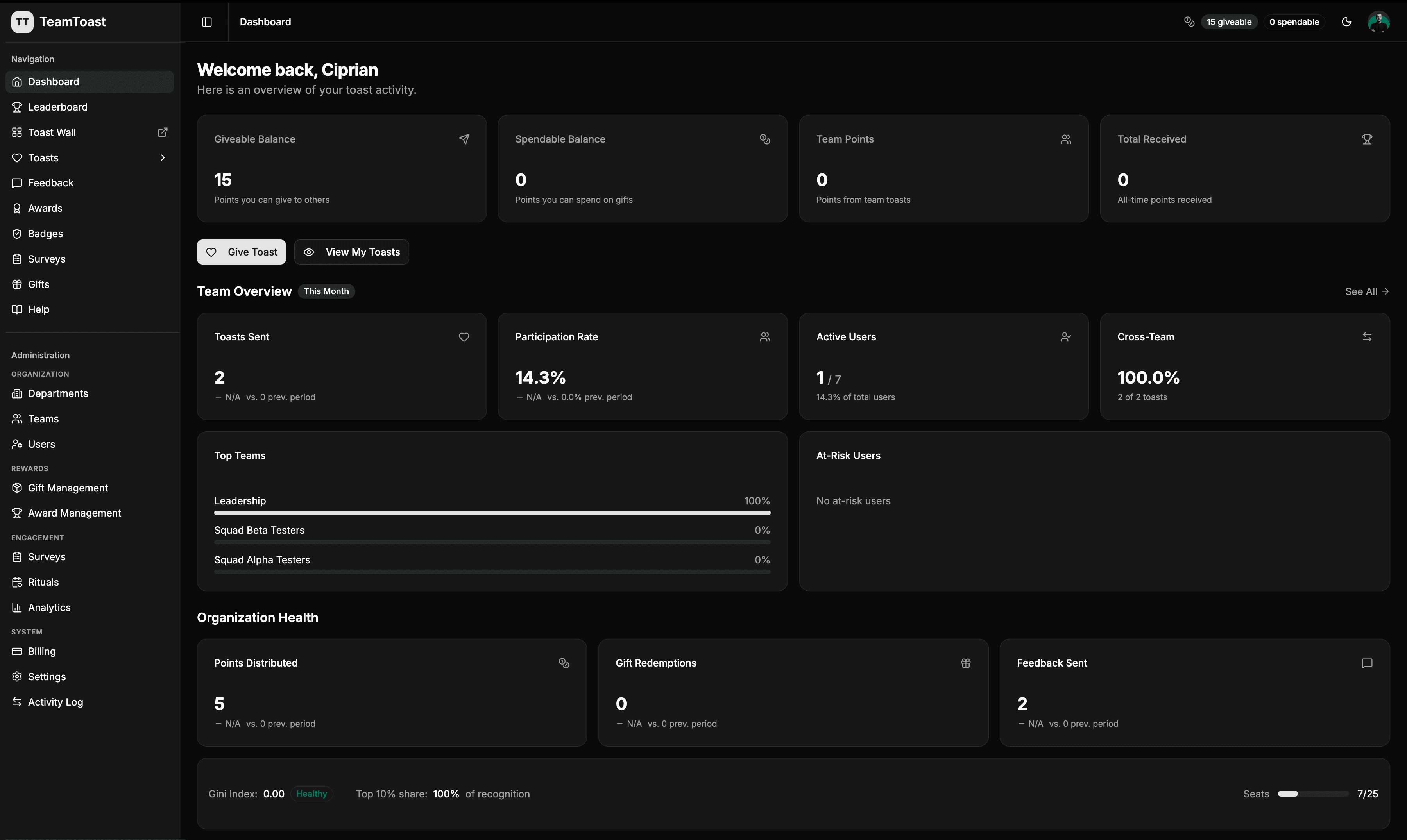Switch to the Leaderboard section
Viewport: 1407px width, 840px height.
click(57, 107)
